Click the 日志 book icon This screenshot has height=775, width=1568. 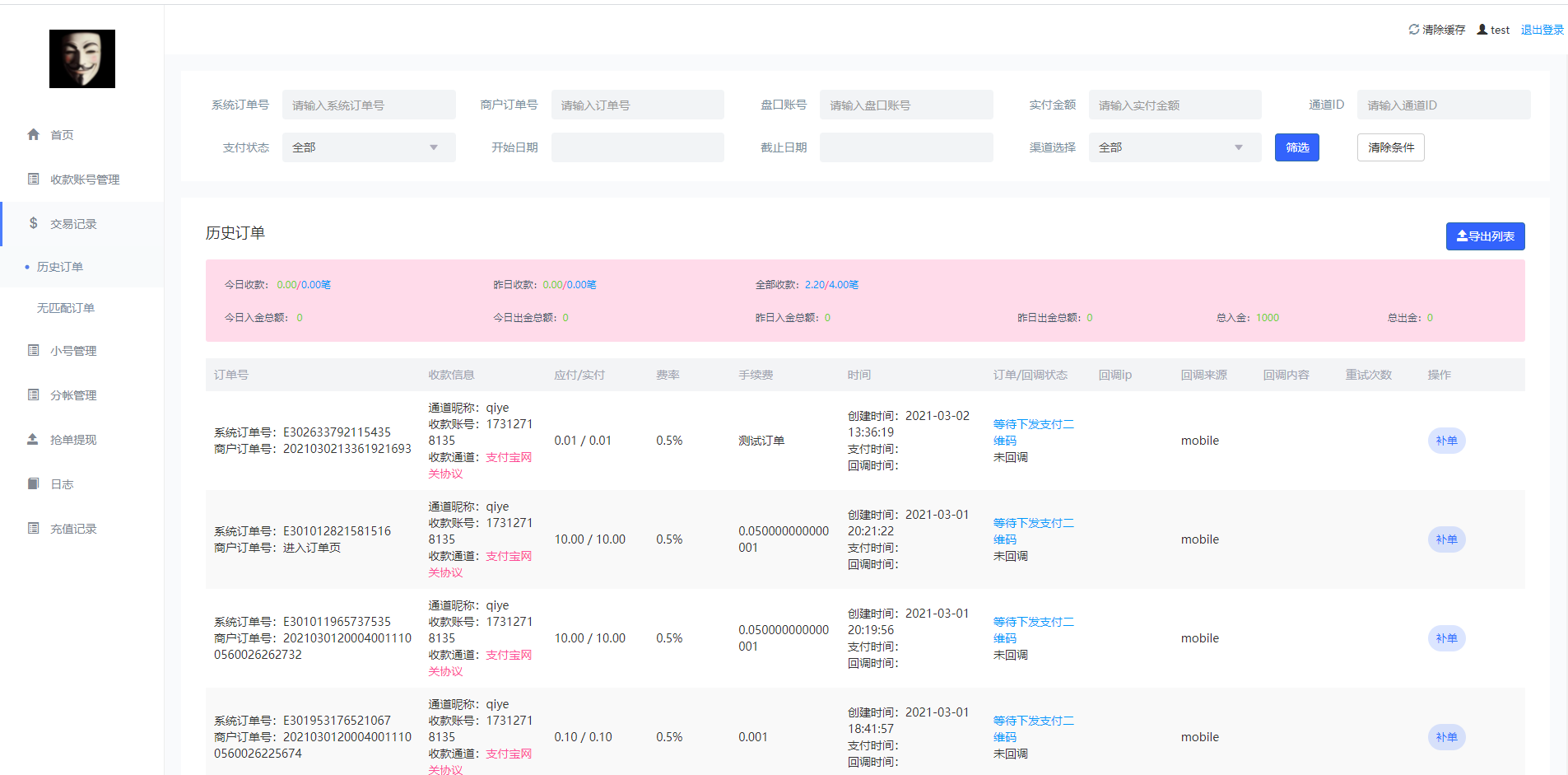[x=33, y=483]
